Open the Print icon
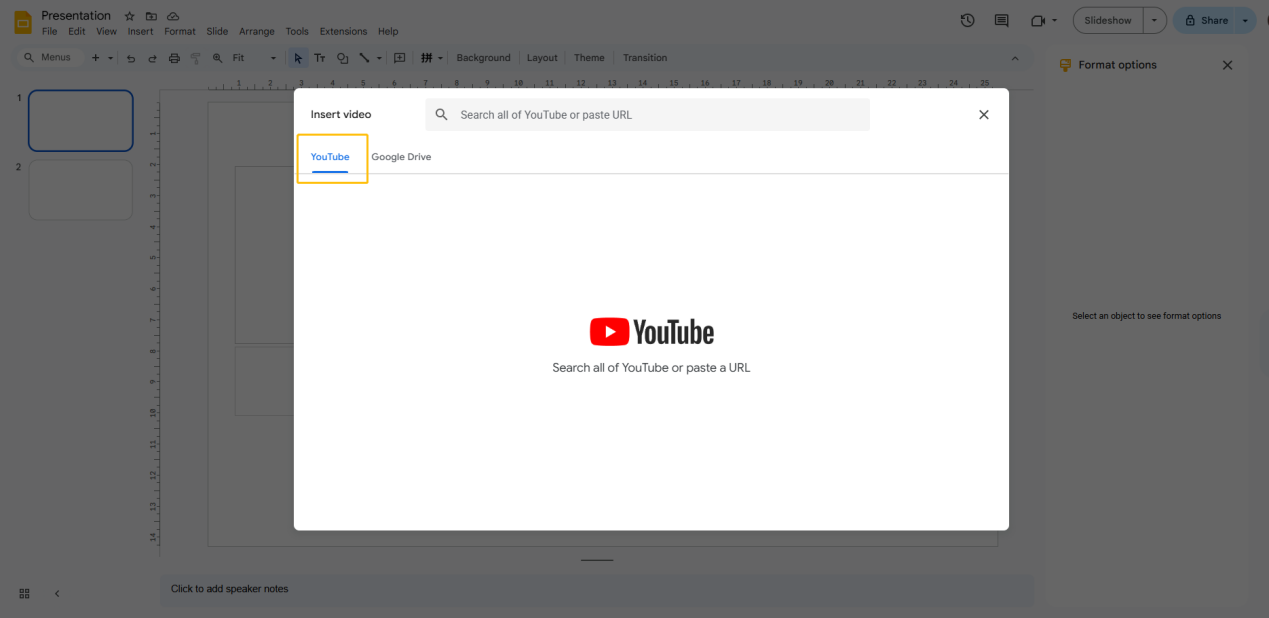The height and width of the screenshot is (618, 1269). point(174,57)
